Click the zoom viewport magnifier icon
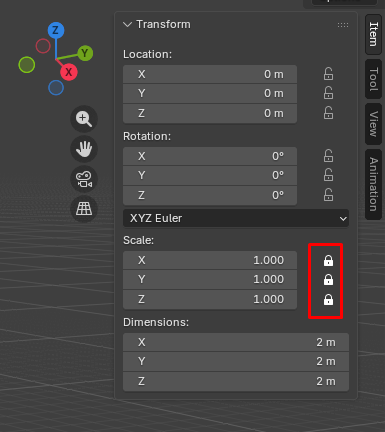 [x=84, y=119]
